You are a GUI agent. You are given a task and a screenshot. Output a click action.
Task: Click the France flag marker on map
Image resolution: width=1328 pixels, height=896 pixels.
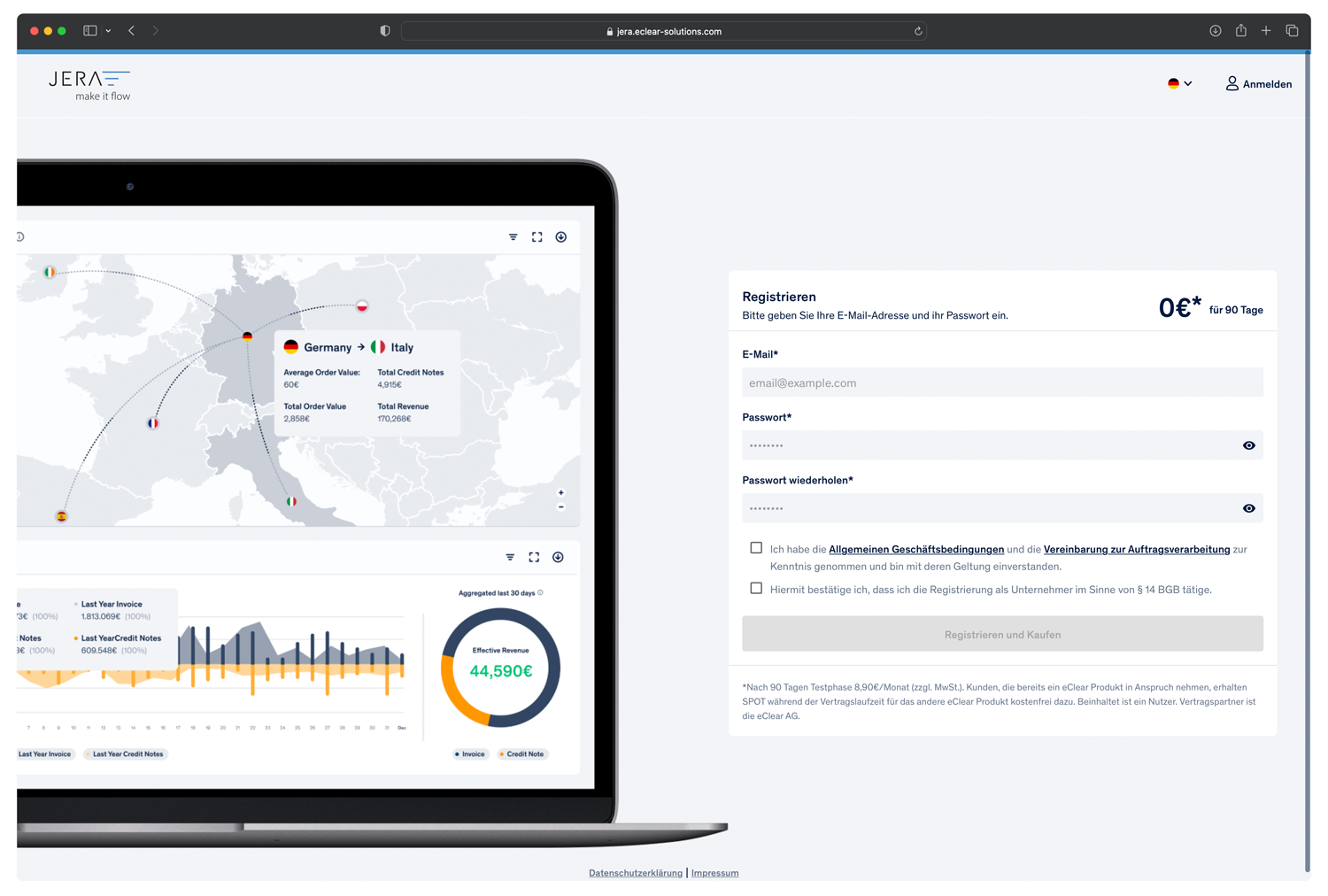tap(153, 423)
